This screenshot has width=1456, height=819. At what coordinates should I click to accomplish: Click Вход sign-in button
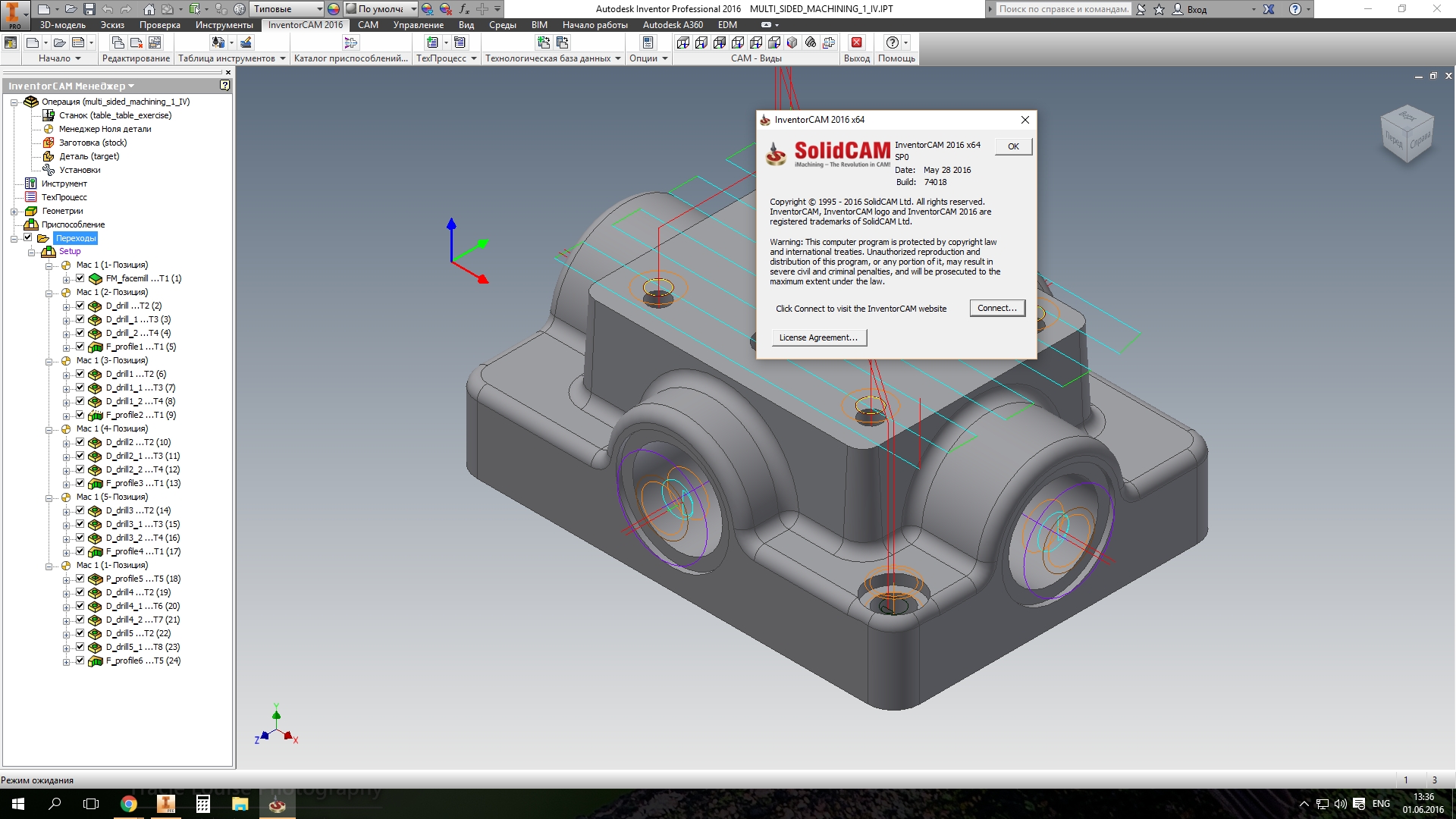coord(1190,9)
